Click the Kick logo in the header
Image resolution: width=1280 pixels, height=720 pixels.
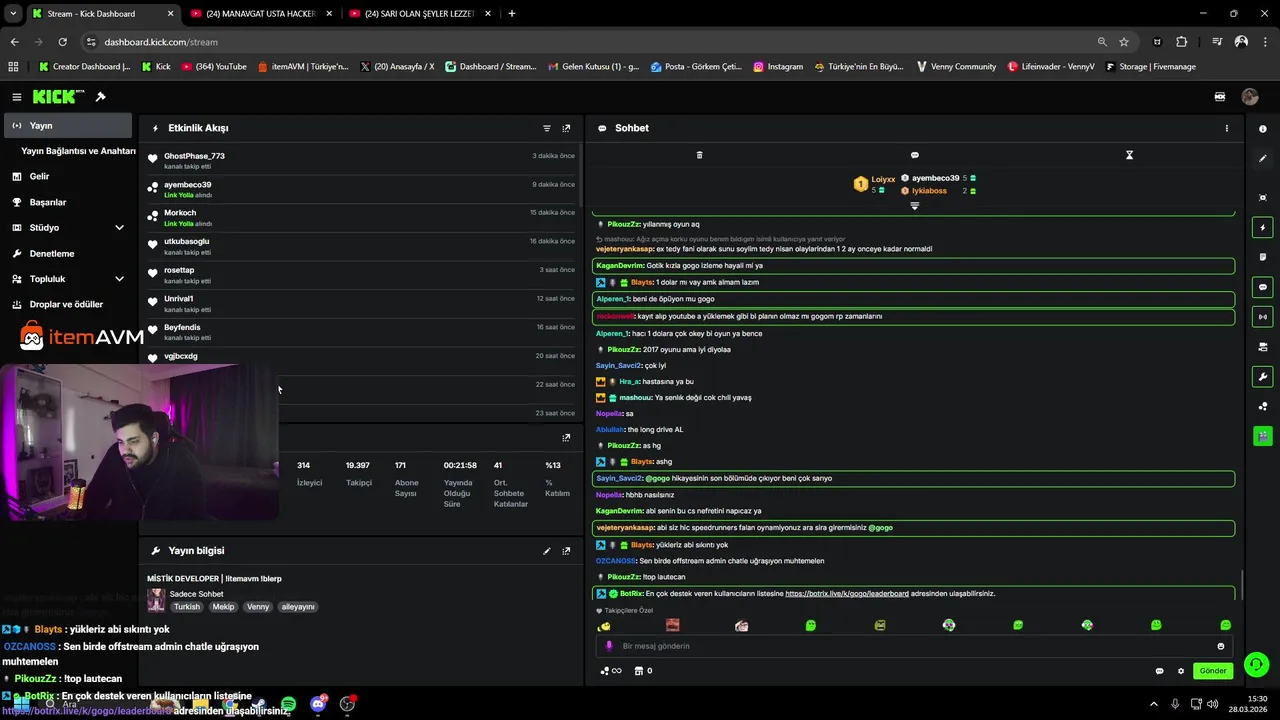59,97
